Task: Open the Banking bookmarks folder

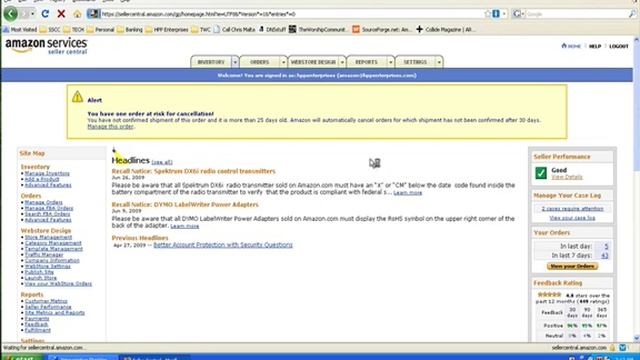Action: [130, 29]
